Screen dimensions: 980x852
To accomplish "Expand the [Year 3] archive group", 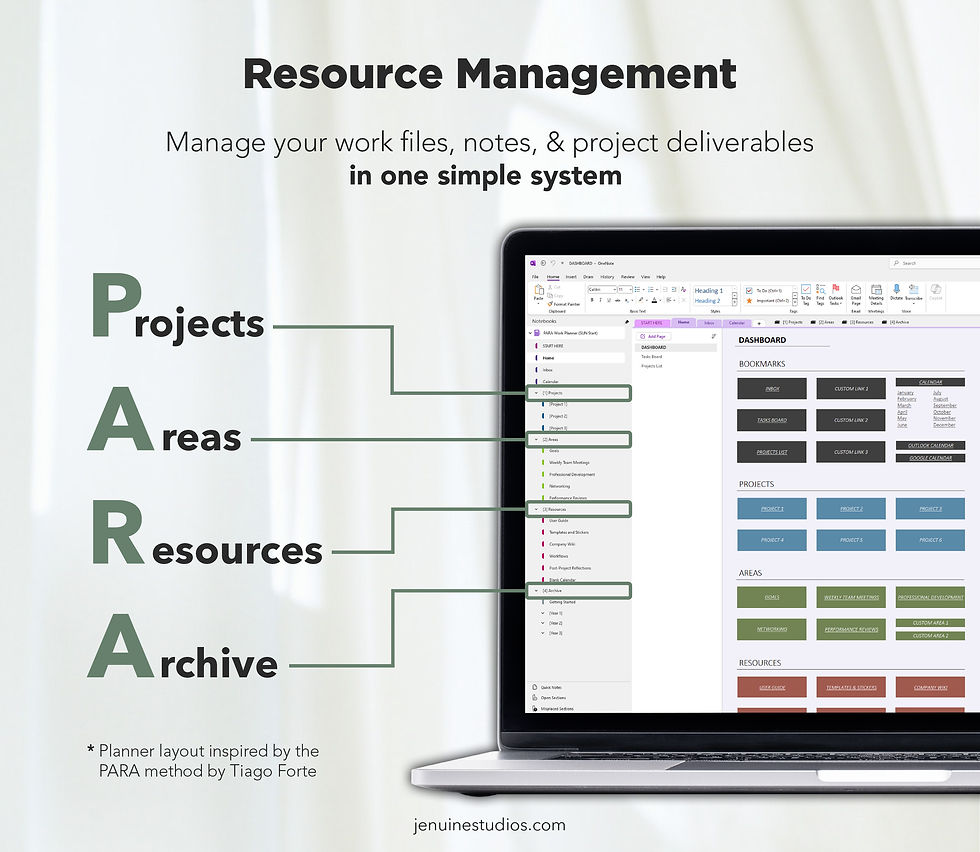I will 542,633.
